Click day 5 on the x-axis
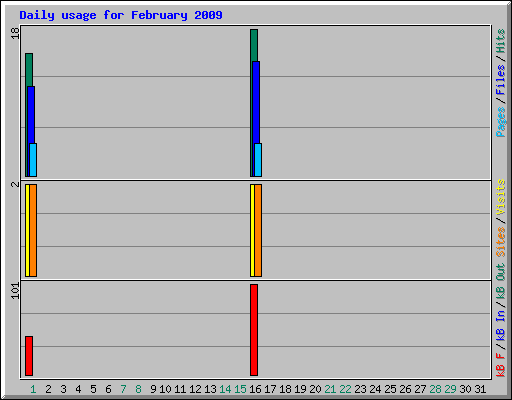The image size is (512, 400). click(x=93, y=389)
